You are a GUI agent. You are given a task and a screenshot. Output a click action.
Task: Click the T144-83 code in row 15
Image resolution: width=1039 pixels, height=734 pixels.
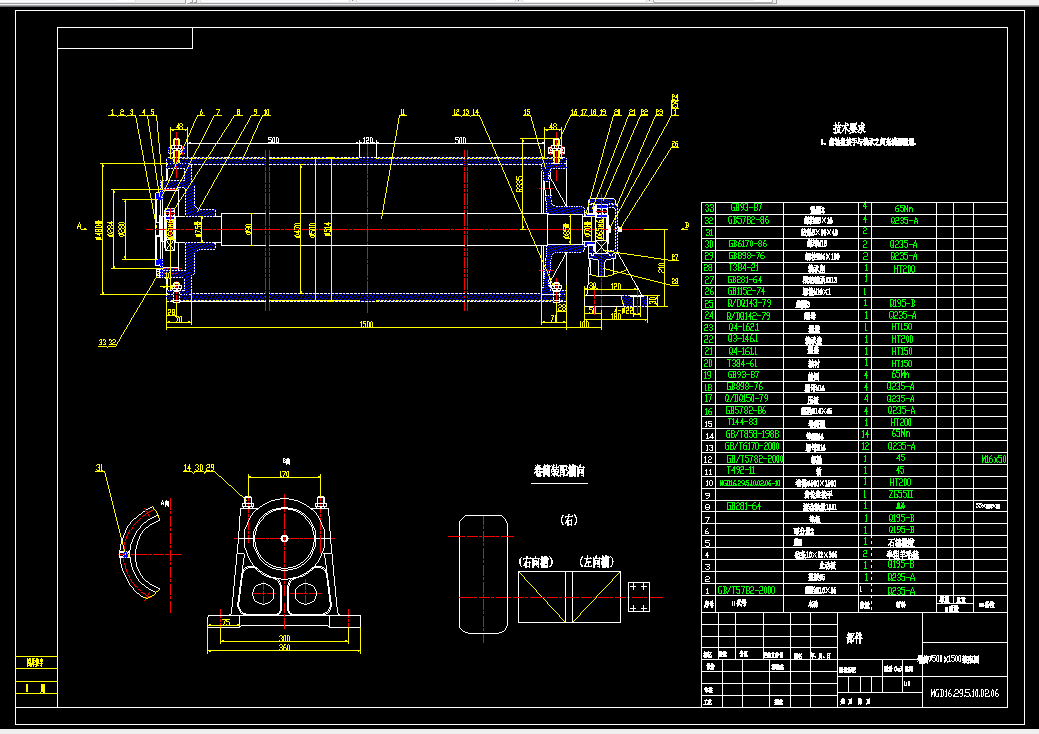[x=742, y=422]
